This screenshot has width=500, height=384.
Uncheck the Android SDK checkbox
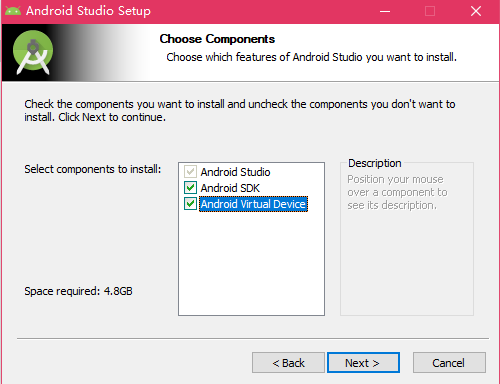click(190, 188)
